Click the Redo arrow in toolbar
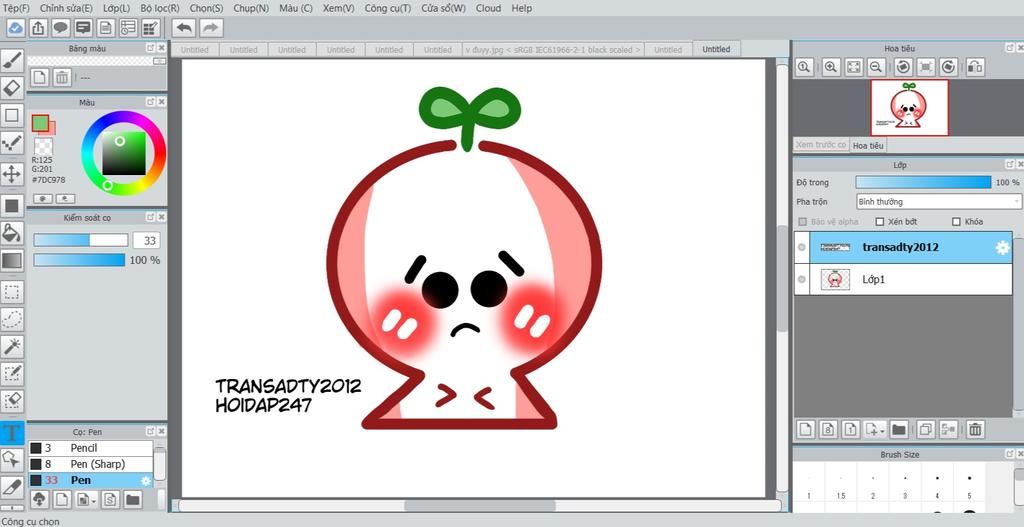 [x=210, y=28]
